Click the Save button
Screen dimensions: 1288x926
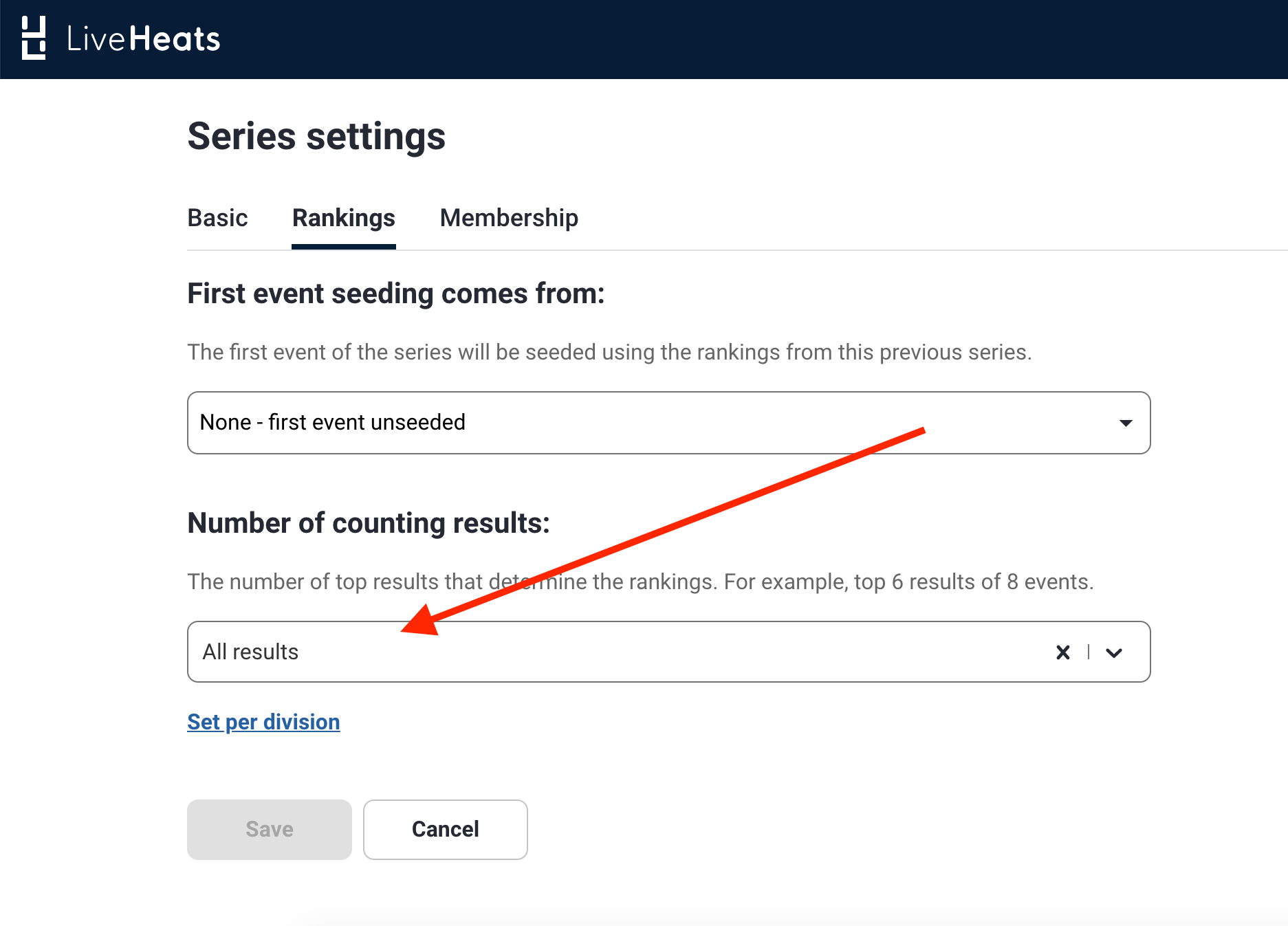pos(270,829)
